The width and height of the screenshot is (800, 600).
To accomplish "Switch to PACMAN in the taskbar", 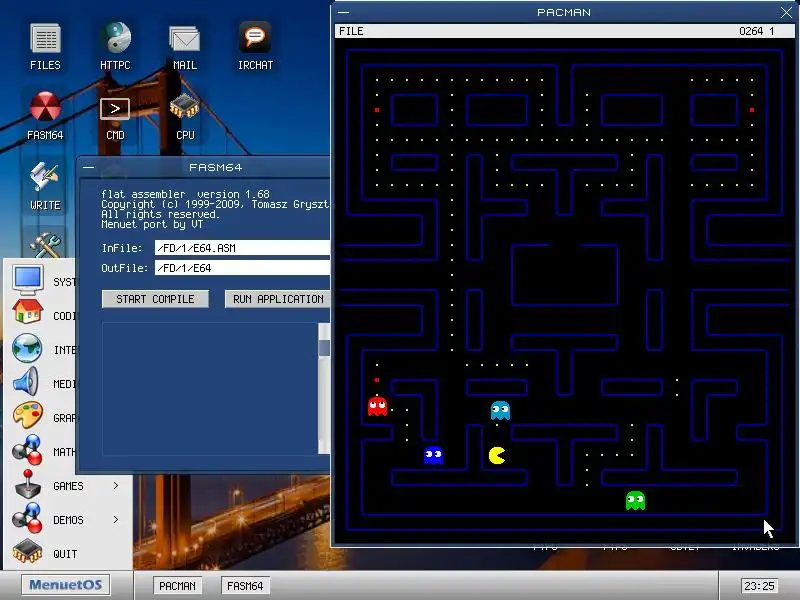I will 177,586.
